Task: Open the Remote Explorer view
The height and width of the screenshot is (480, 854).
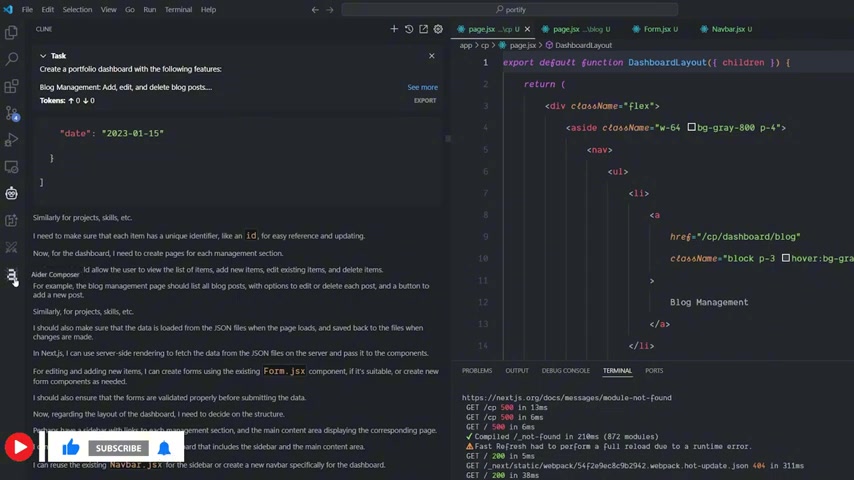Action: click(x=11, y=167)
